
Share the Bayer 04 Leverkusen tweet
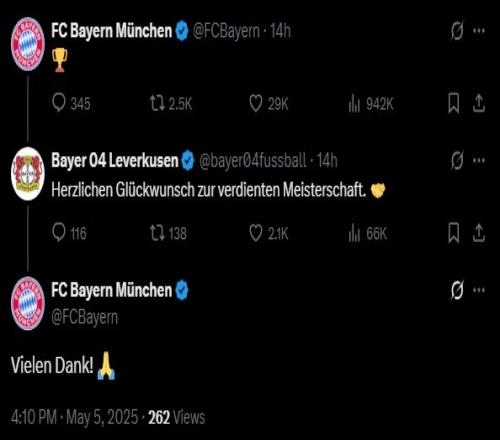pos(478,233)
